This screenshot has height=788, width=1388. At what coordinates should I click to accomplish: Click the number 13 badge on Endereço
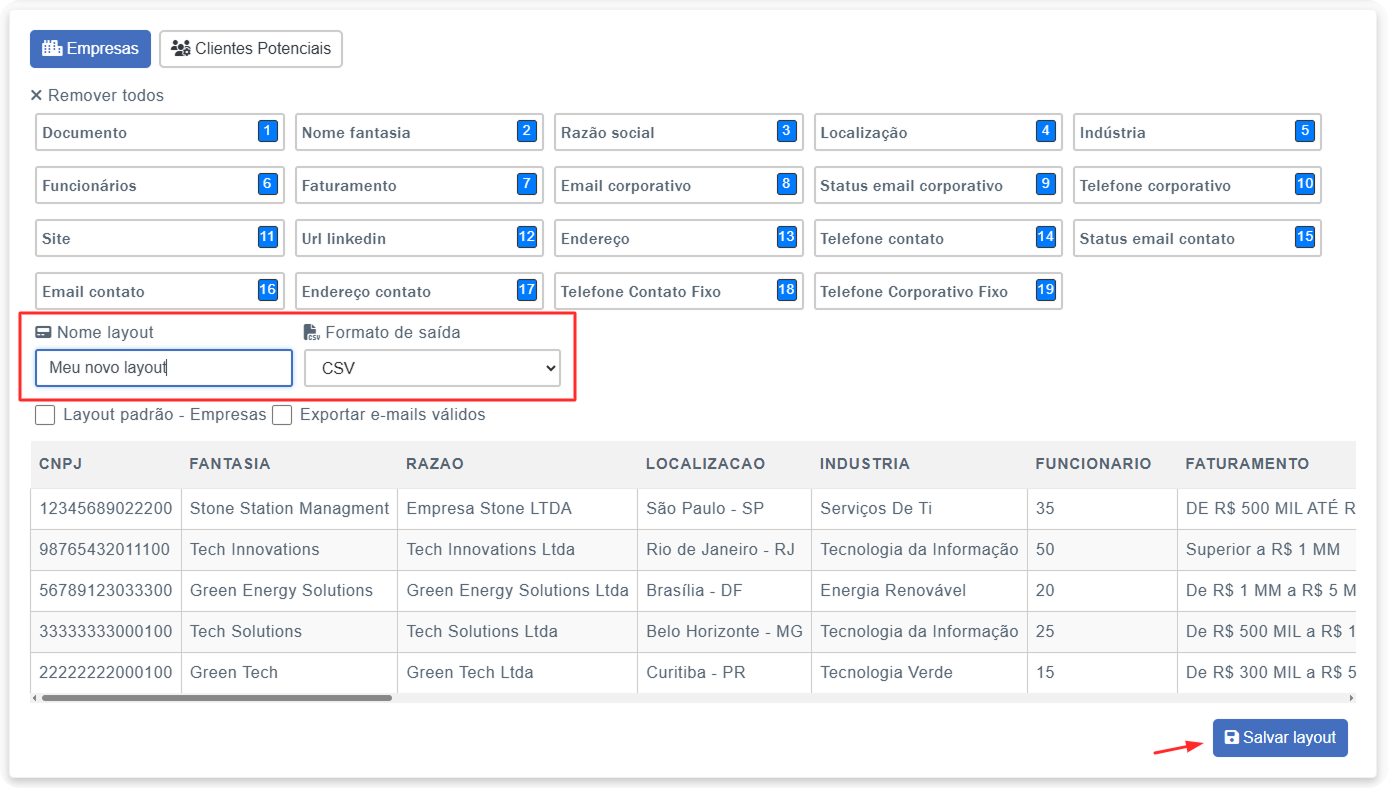(x=786, y=237)
